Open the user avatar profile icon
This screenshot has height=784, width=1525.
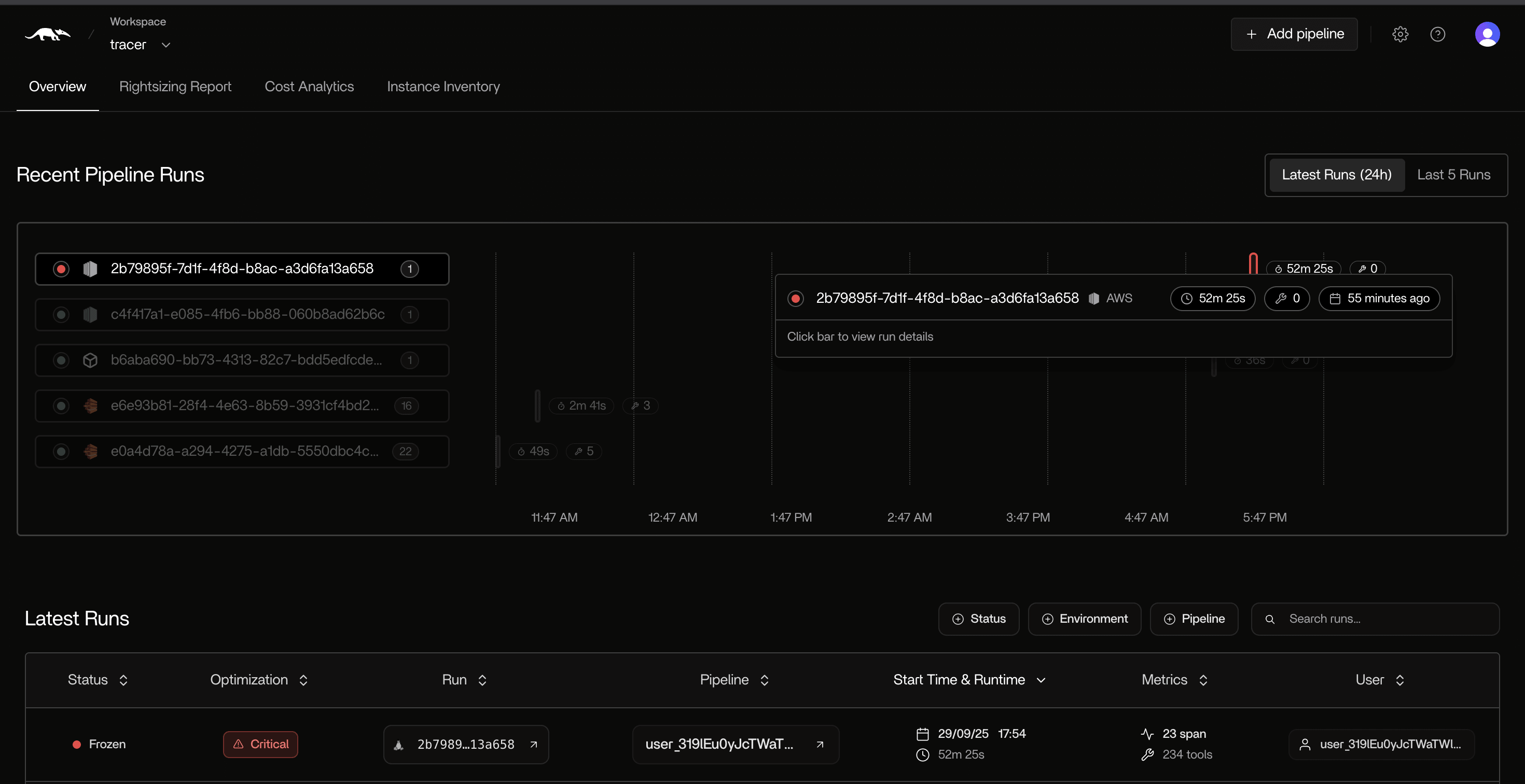(x=1488, y=34)
